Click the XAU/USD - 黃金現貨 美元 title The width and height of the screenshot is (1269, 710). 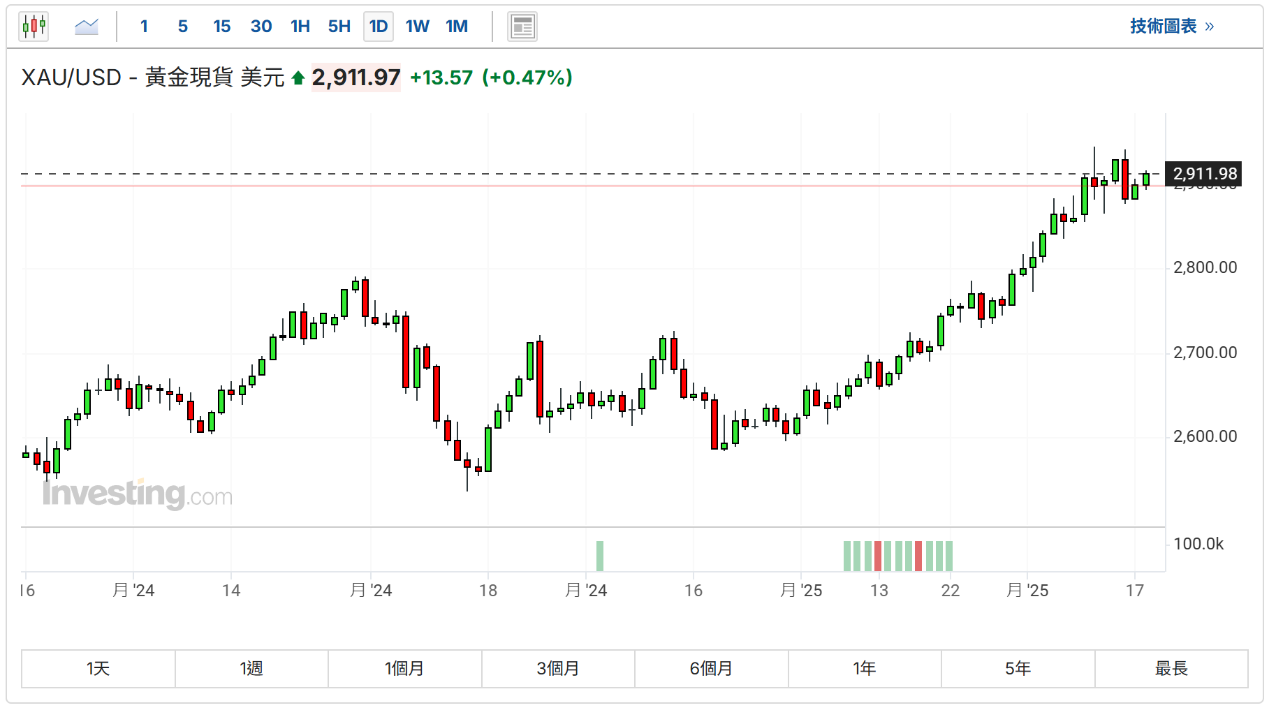click(x=153, y=77)
